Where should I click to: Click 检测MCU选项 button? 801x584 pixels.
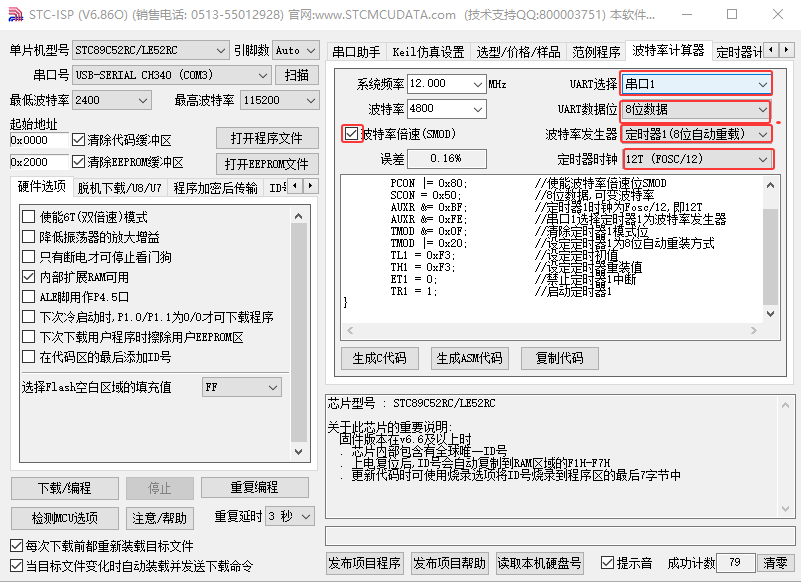click(x=65, y=518)
